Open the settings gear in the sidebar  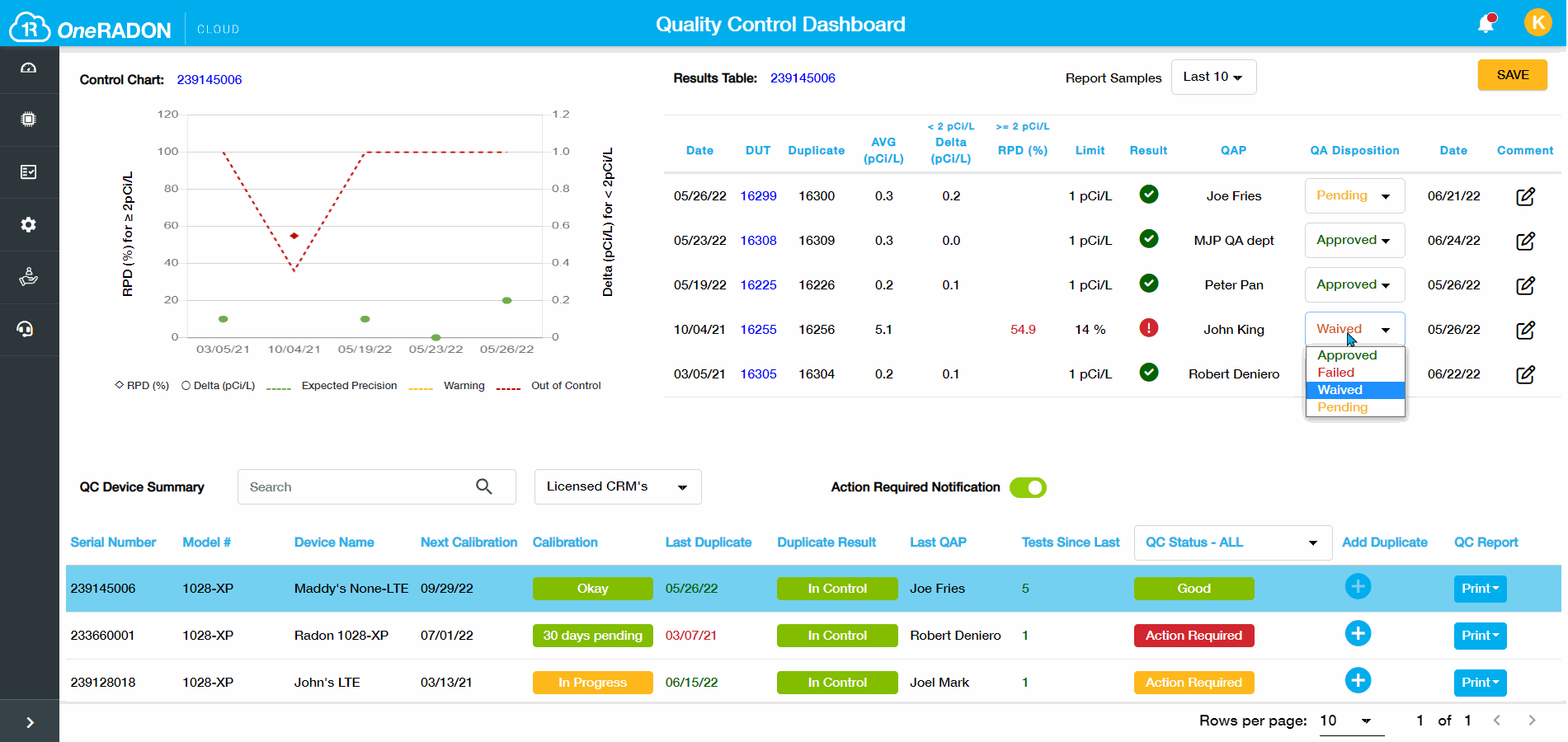29,224
